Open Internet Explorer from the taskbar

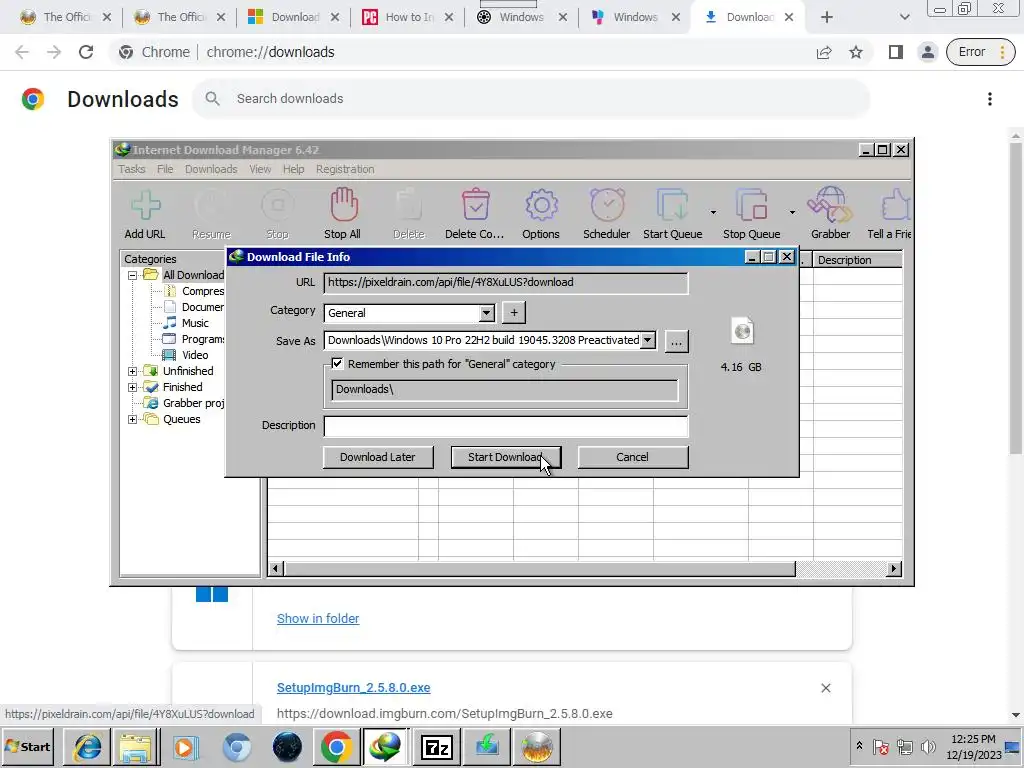[88, 746]
